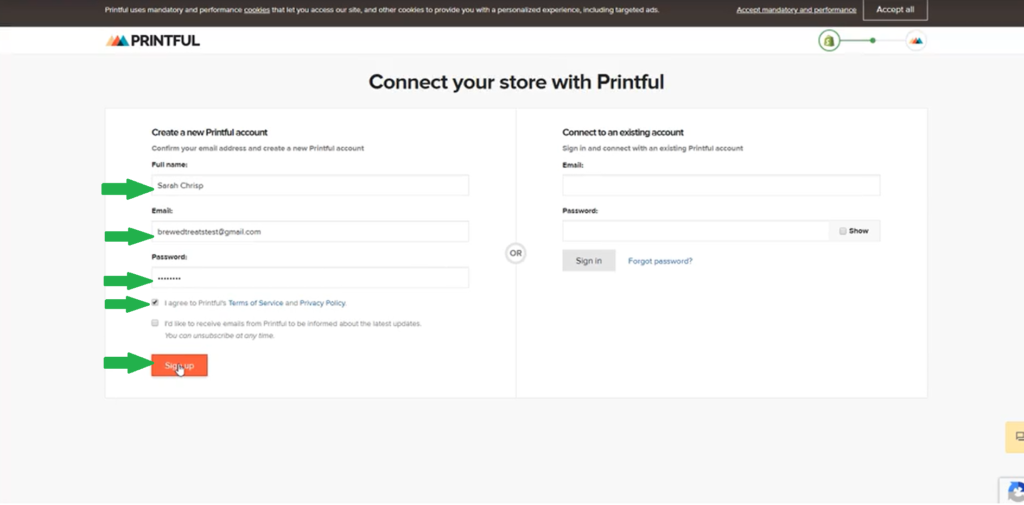1024x505 pixels.
Task: Tick the Show password checkbox
Action: 843,231
